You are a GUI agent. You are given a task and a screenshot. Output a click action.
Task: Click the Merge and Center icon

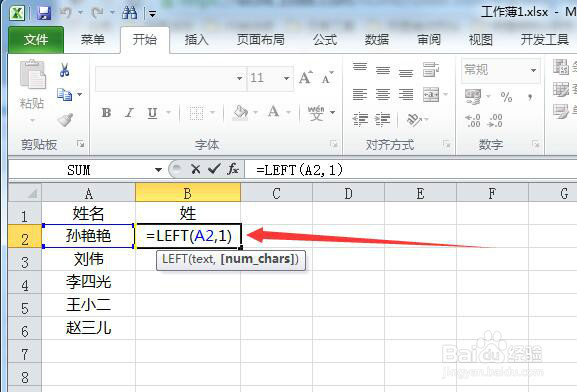(431, 94)
